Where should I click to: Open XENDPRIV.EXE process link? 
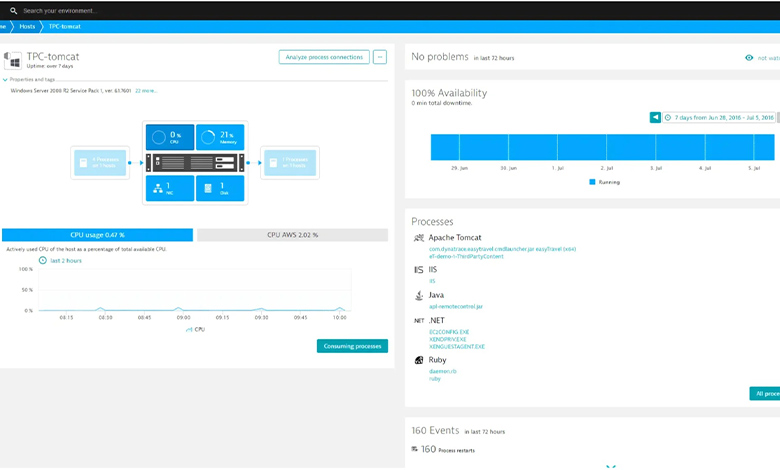coord(448,339)
